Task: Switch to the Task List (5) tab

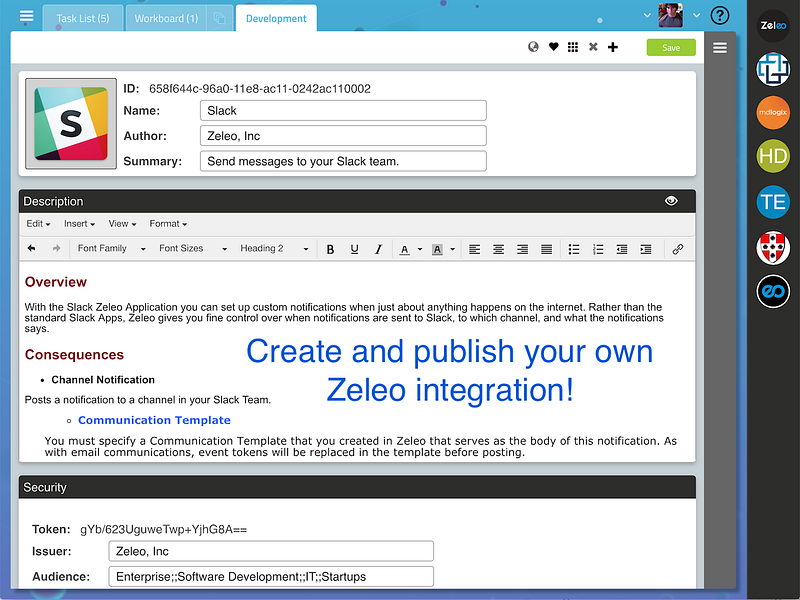Action: 83,18
